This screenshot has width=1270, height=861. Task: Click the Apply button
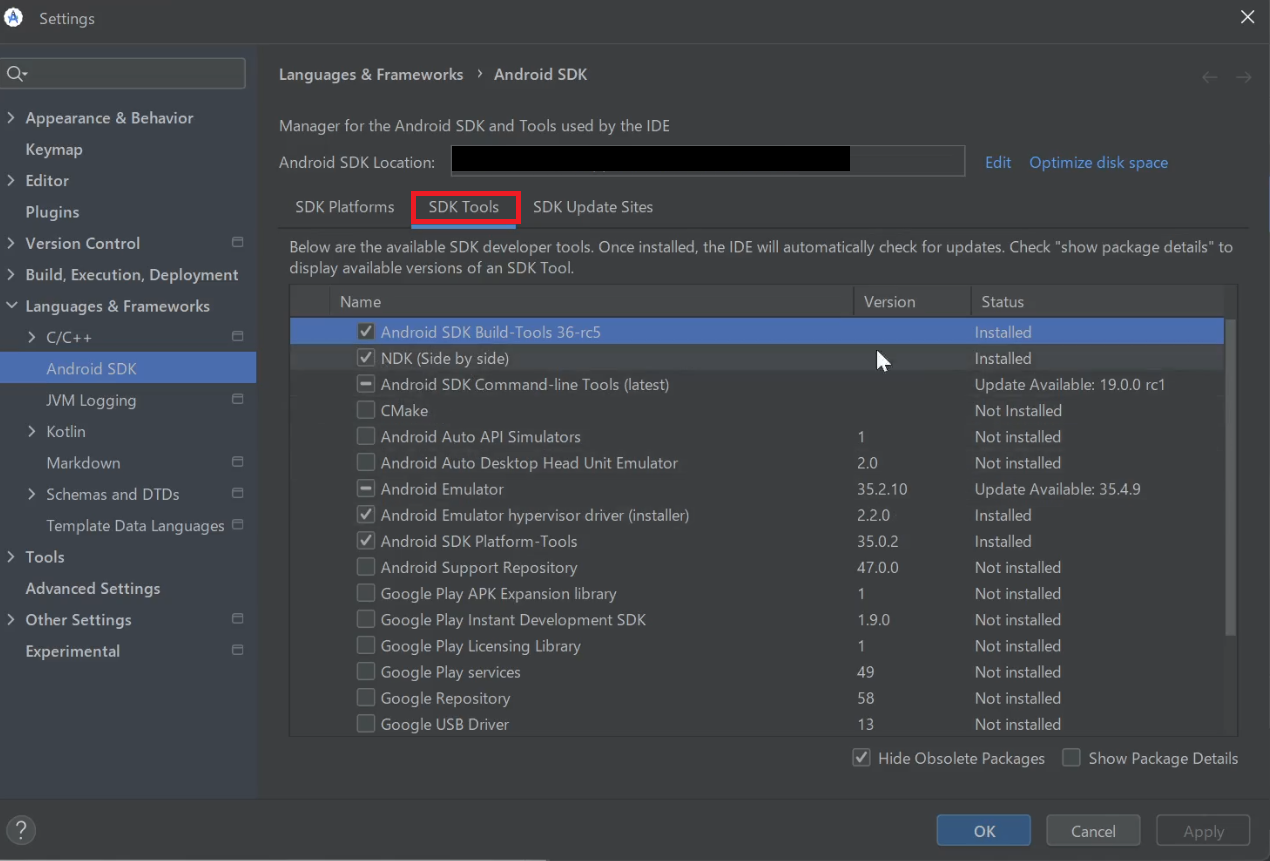click(1203, 831)
